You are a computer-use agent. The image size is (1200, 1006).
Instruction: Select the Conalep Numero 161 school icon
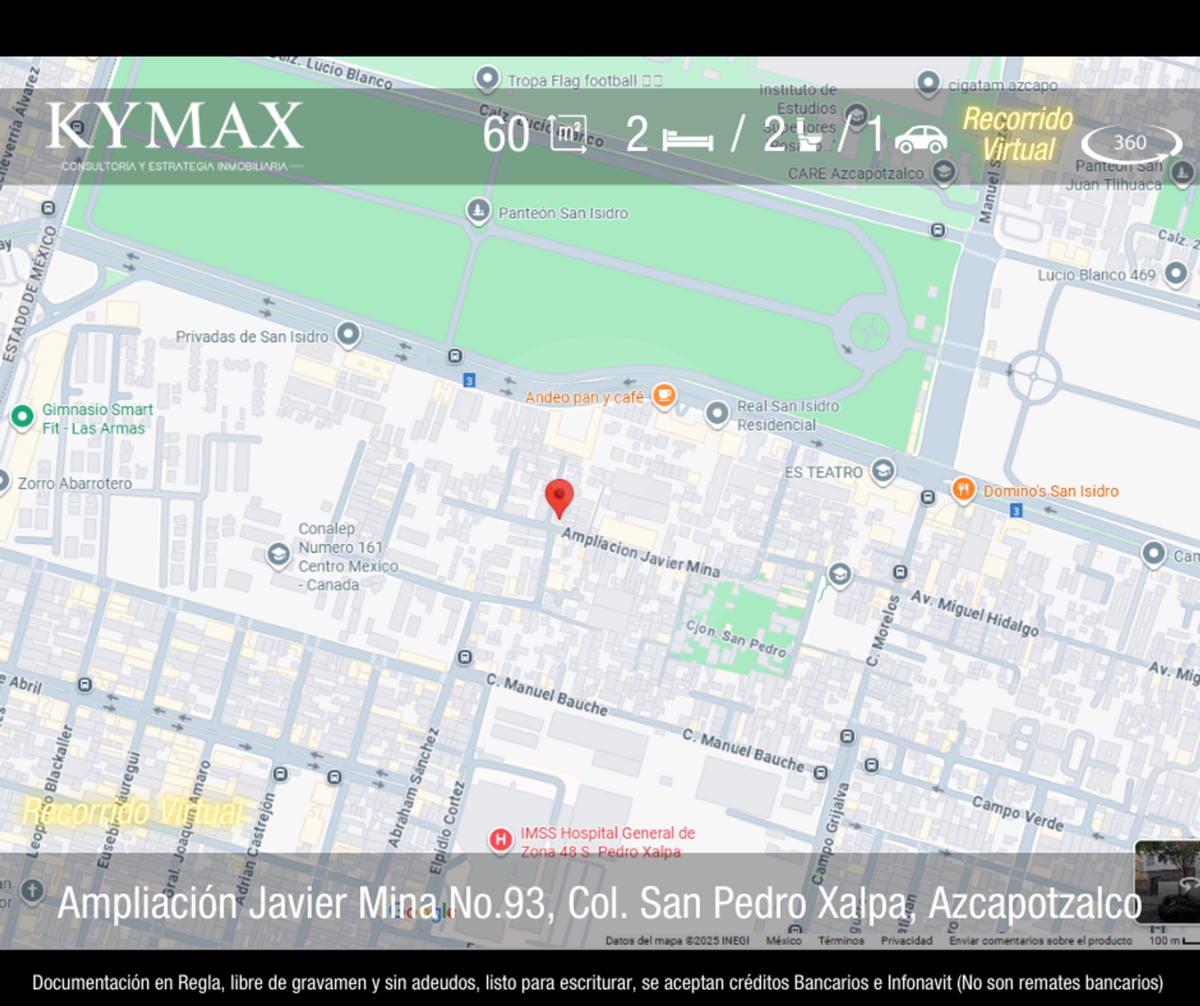[x=279, y=555]
